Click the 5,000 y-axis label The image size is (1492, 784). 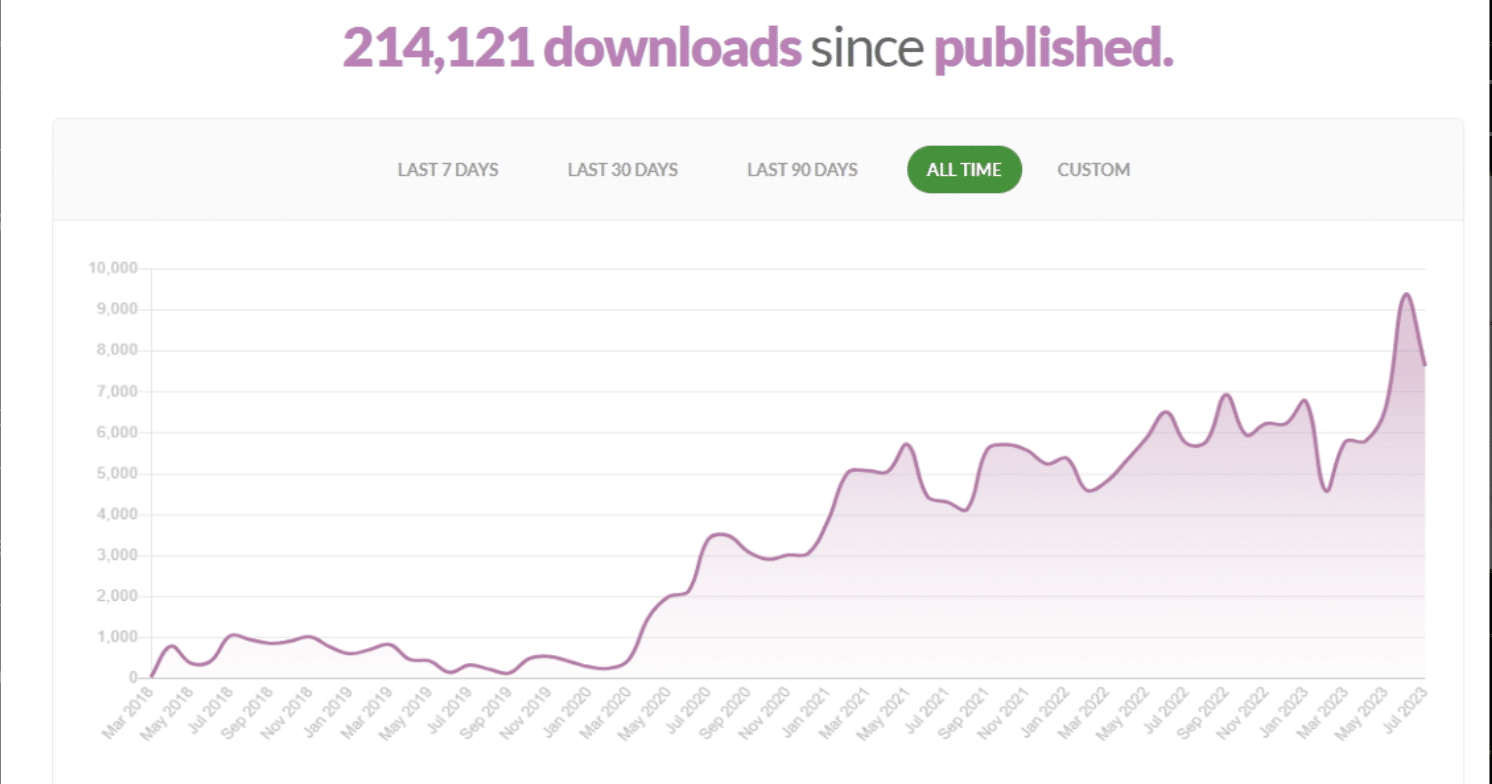pyautogui.click(x=116, y=473)
